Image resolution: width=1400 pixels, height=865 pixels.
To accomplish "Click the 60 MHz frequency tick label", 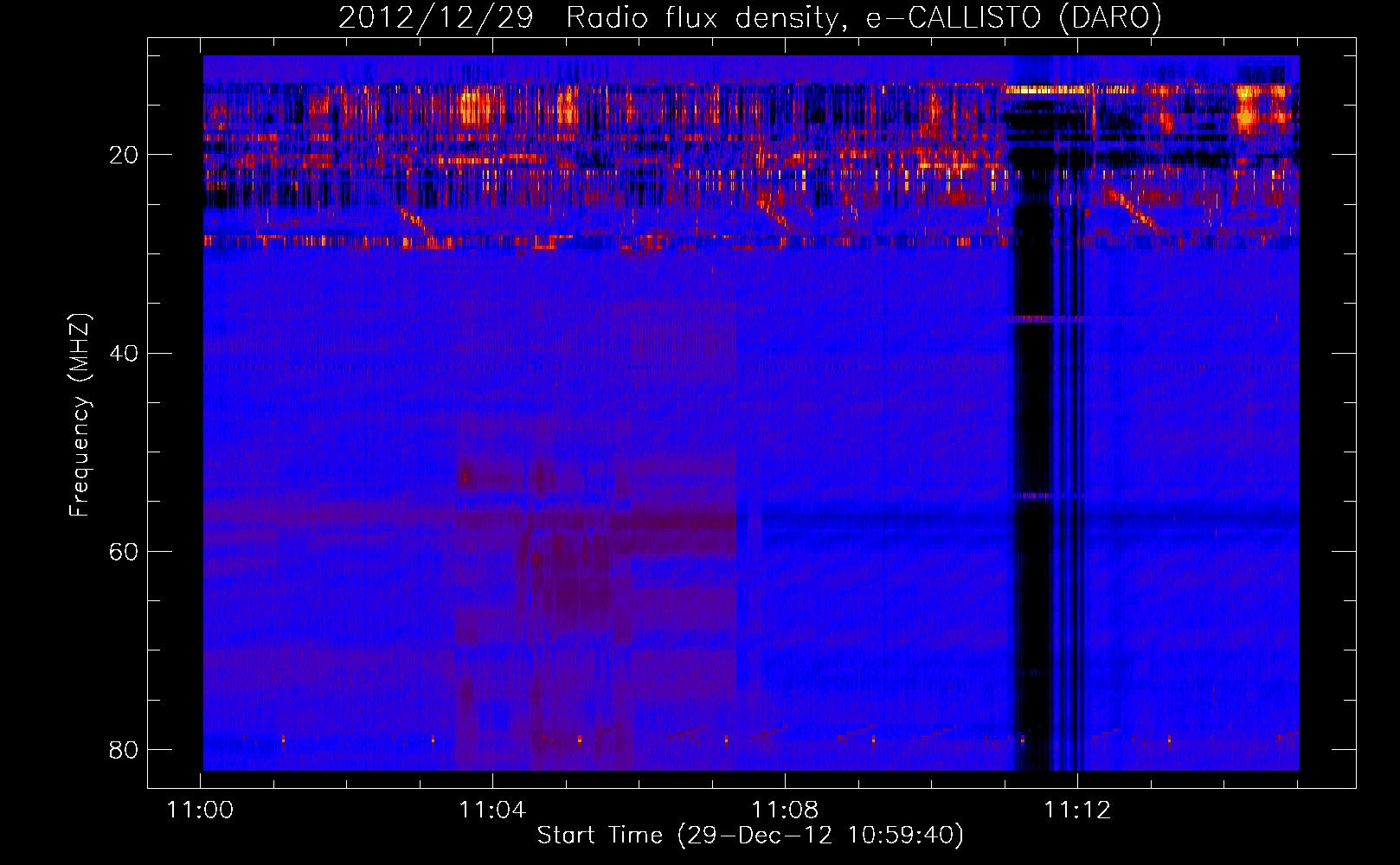I will click(124, 551).
